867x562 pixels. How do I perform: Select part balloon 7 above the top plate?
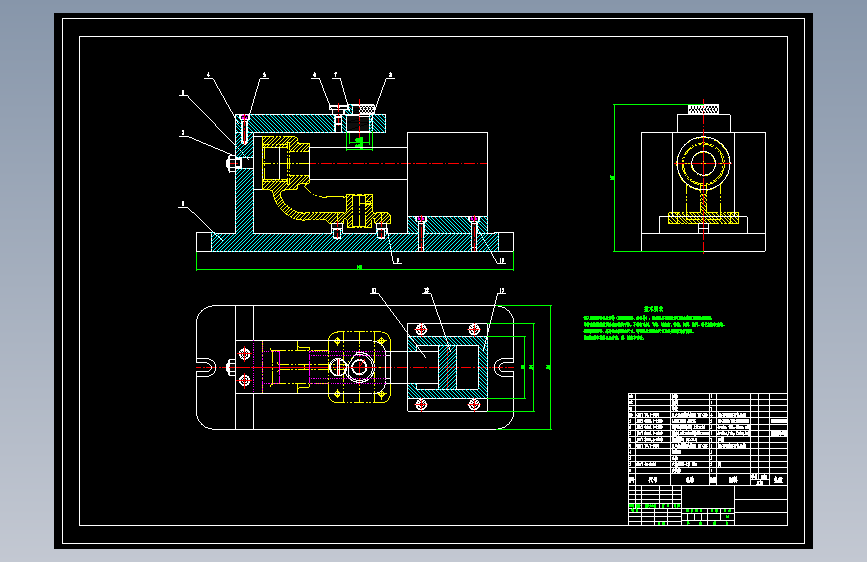(x=336, y=75)
